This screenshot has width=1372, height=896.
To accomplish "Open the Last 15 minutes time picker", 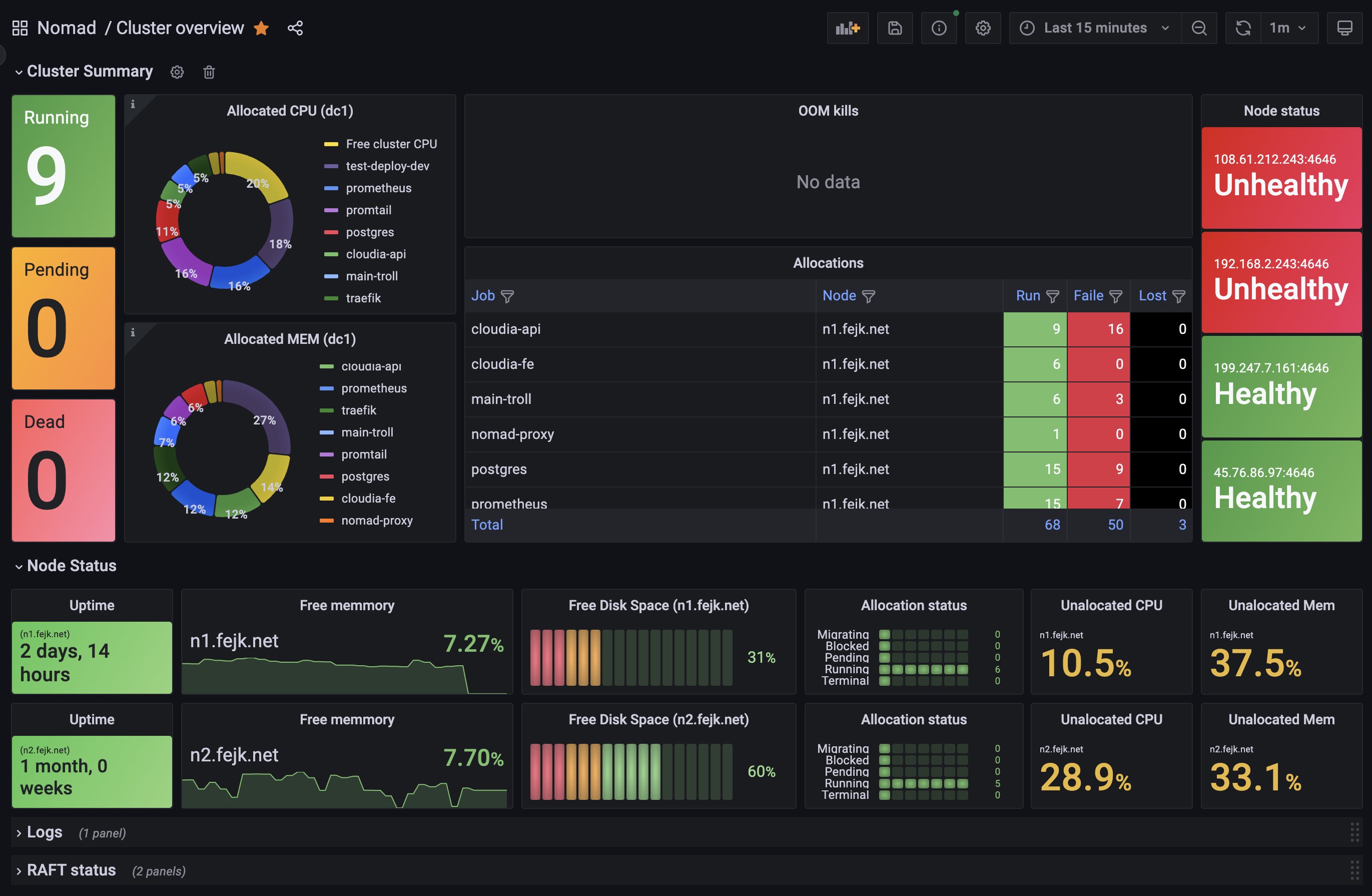I will click(x=1094, y=28).
